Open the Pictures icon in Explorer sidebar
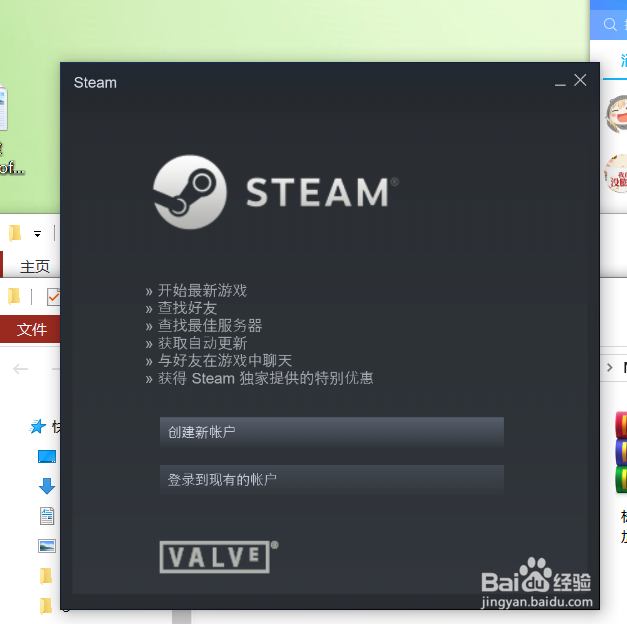Screen dimensions: 627x624 click(47, 546)
